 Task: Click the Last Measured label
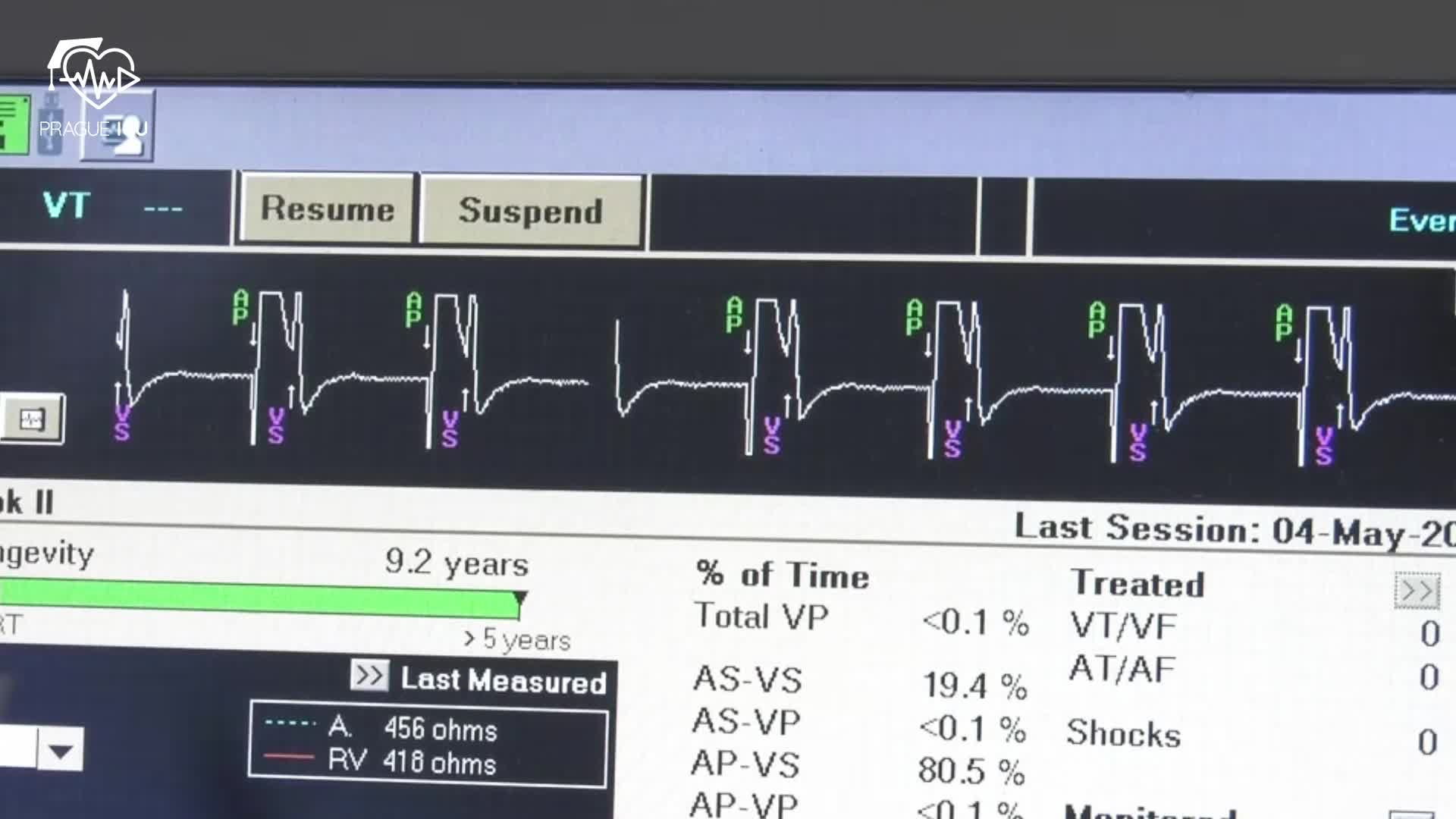[504, 680]
